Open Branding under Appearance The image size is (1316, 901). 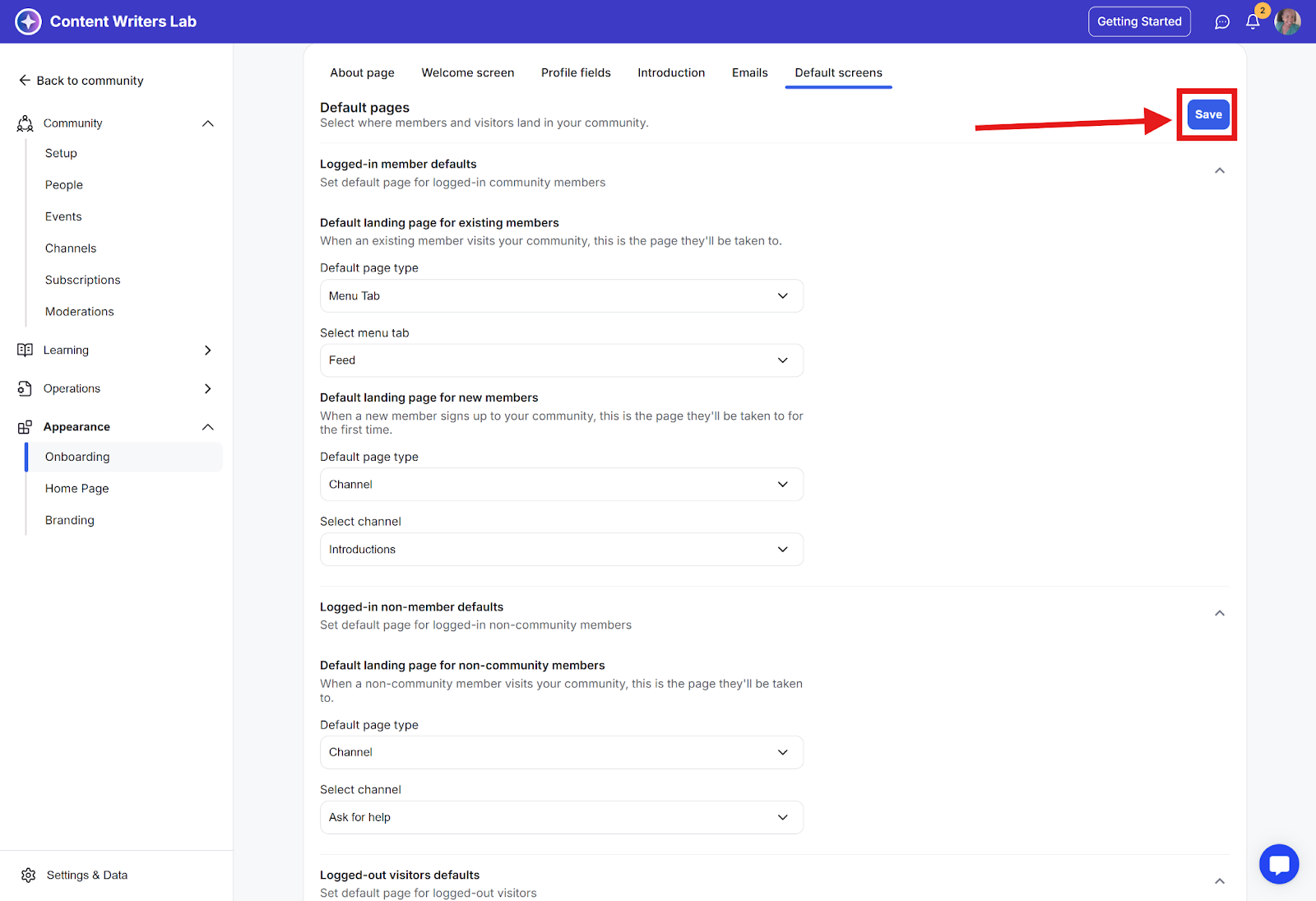coord(70,520)
